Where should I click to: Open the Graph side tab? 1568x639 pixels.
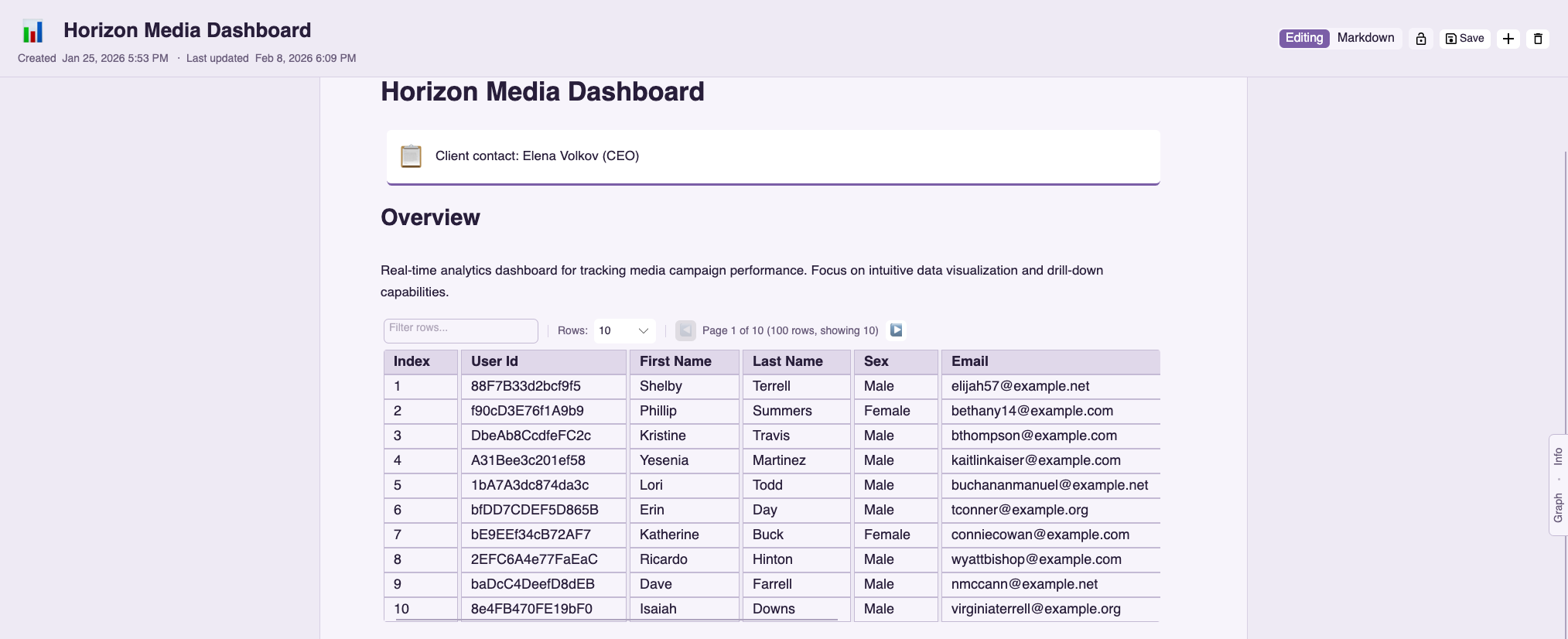pos(1558,507)
